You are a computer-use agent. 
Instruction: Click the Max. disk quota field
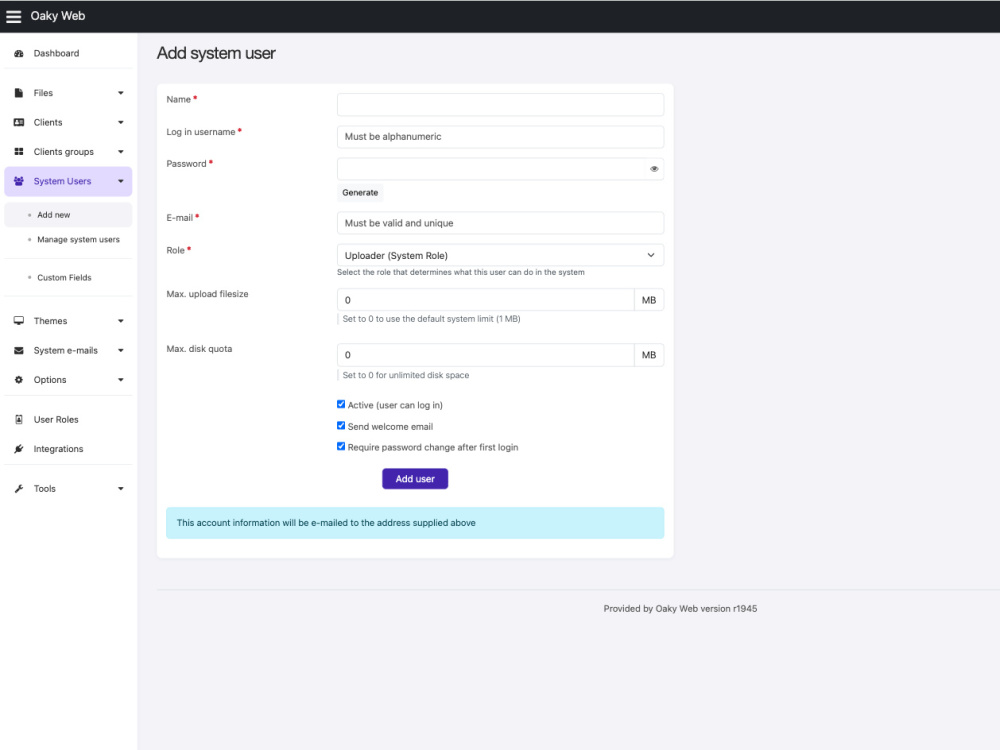point(485,355)
